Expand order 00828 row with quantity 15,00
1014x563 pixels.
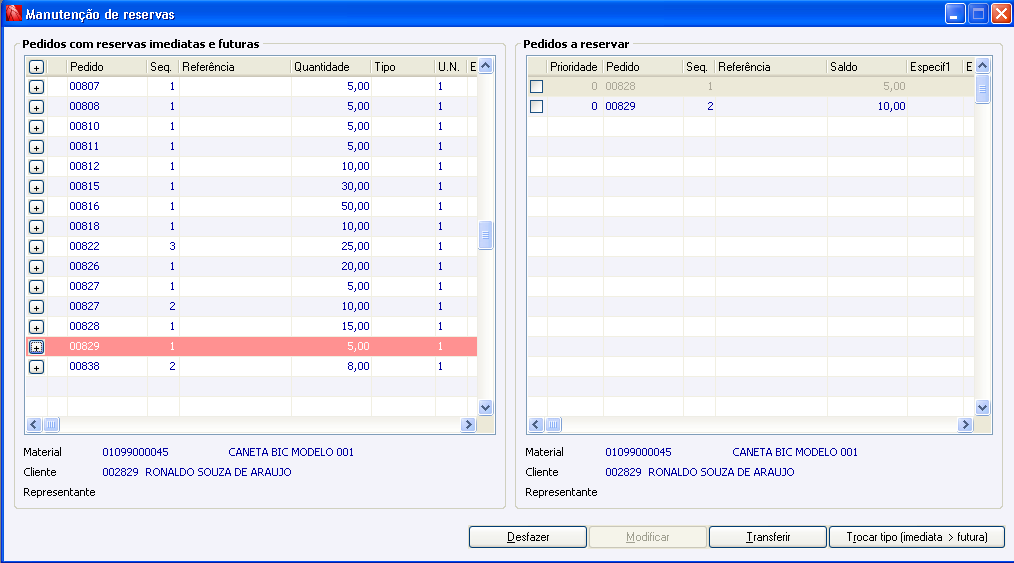point(36,328)
